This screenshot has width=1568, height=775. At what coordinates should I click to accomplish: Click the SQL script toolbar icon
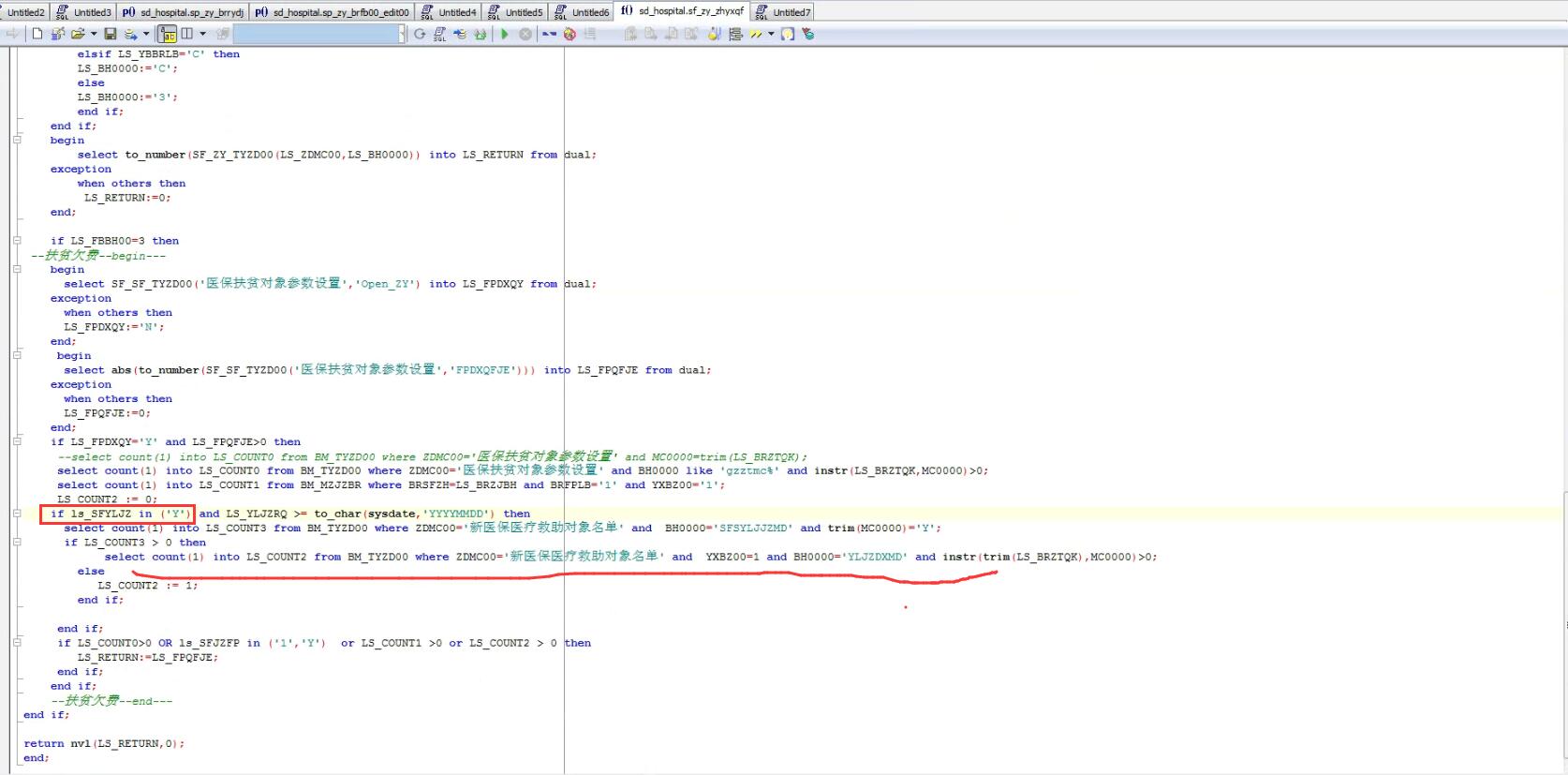point(439,34)
